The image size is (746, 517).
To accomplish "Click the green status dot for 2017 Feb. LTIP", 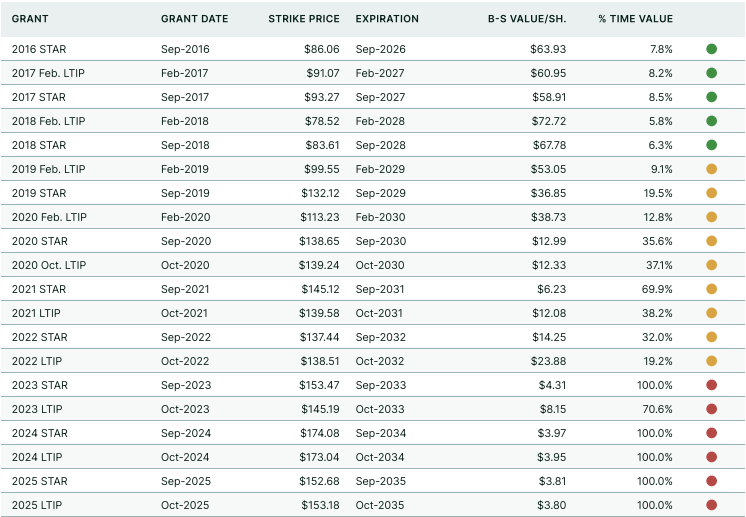I will tap(711, 73).
